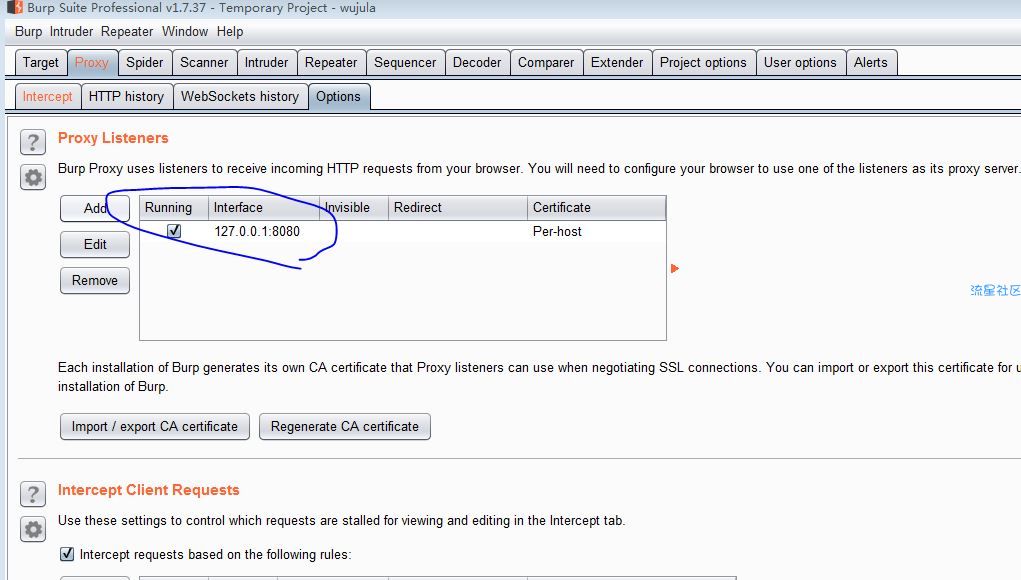Switch to the Decoder tab
This screenshot has height=580, width=1021.
(x=477, y=62)
